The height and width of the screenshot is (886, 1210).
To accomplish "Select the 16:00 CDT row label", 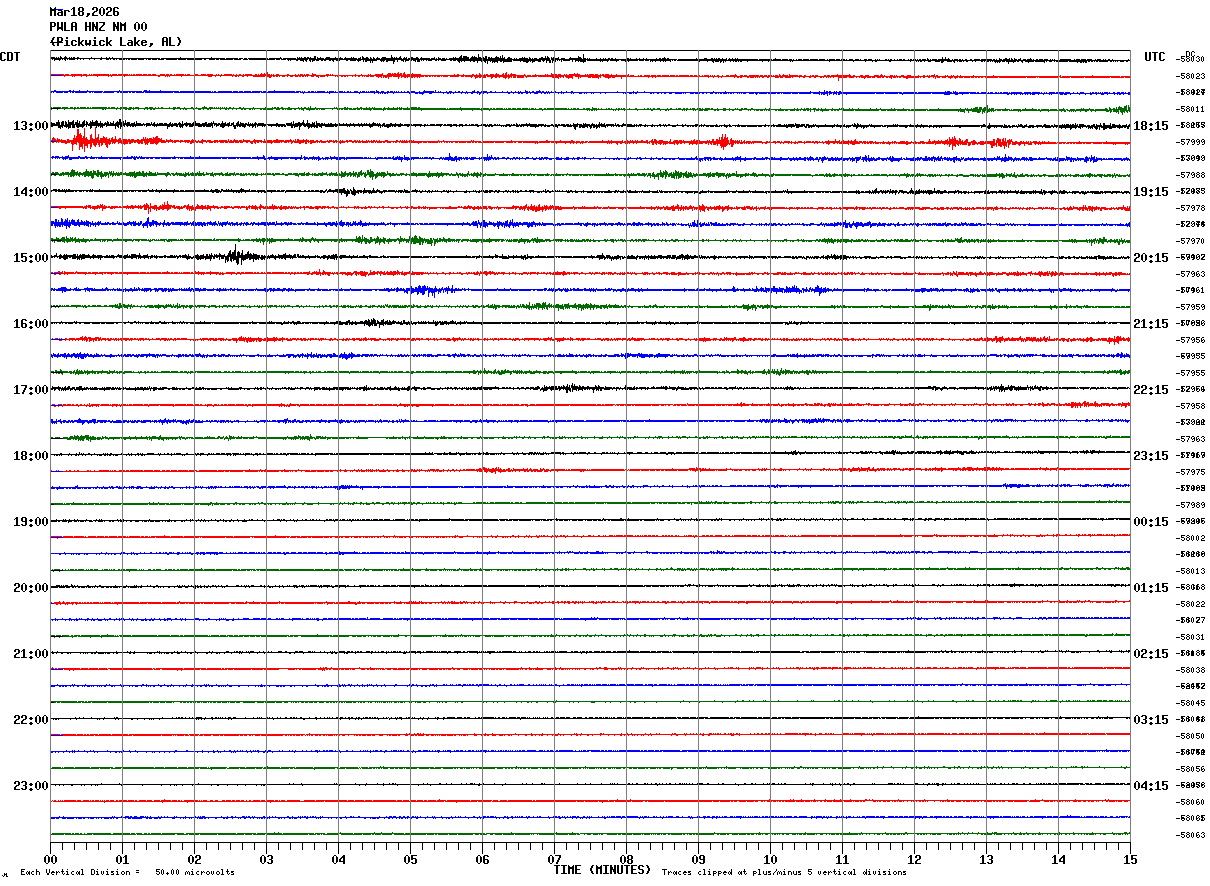I will click(x=31, y=324).
